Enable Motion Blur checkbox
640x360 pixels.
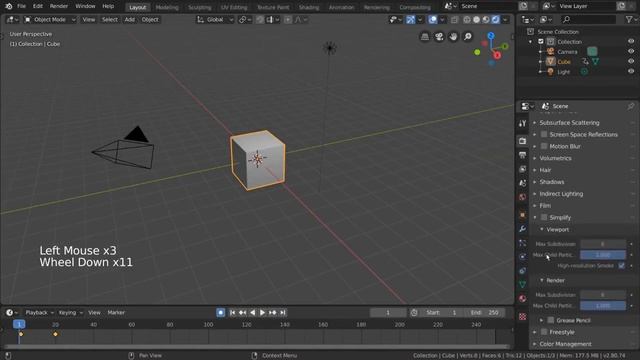(544, 146)
